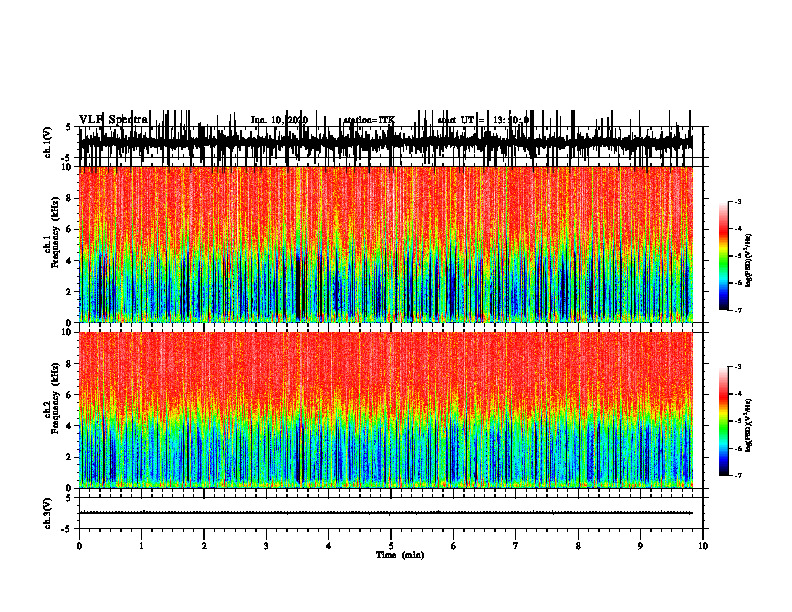Click the "-4" value on ch.2 color bar
792x612 pixels.
[x=737, y=394]
